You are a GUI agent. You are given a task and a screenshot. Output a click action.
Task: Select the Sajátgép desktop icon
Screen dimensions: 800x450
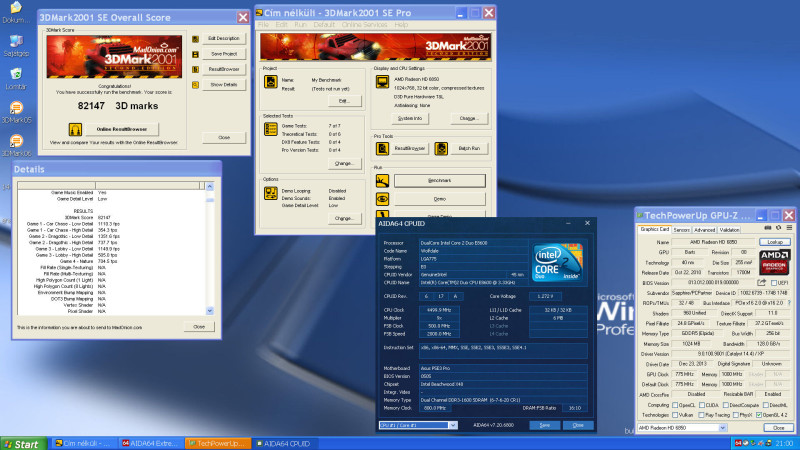[x=16, y=45]
